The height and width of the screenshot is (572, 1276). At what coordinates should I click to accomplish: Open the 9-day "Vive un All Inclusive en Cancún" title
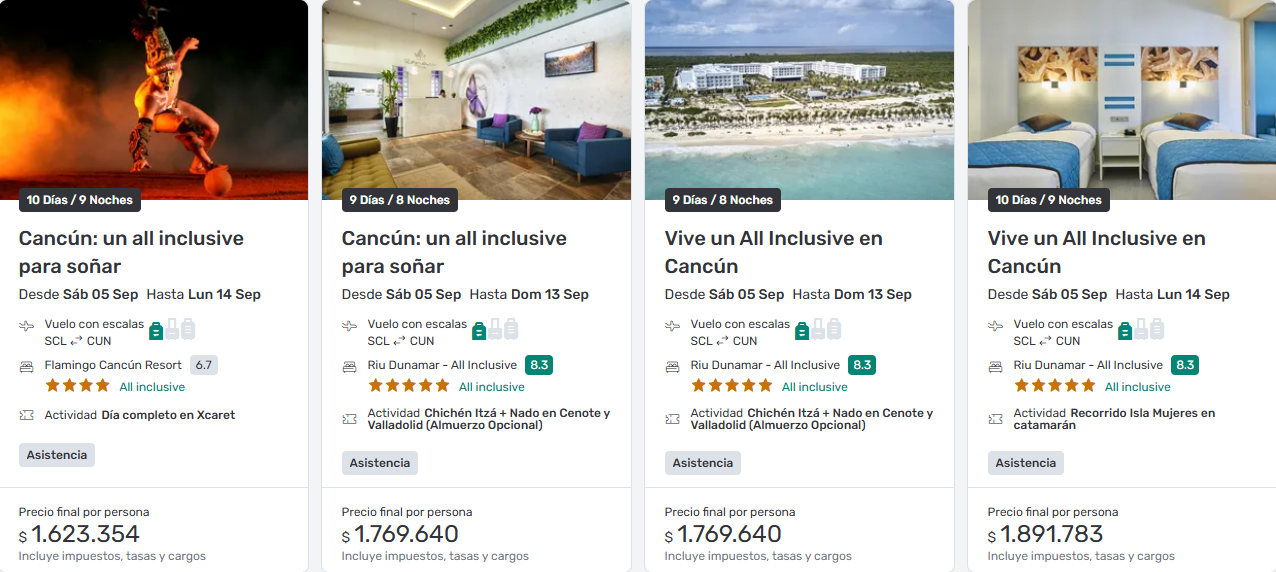point(773,252)
